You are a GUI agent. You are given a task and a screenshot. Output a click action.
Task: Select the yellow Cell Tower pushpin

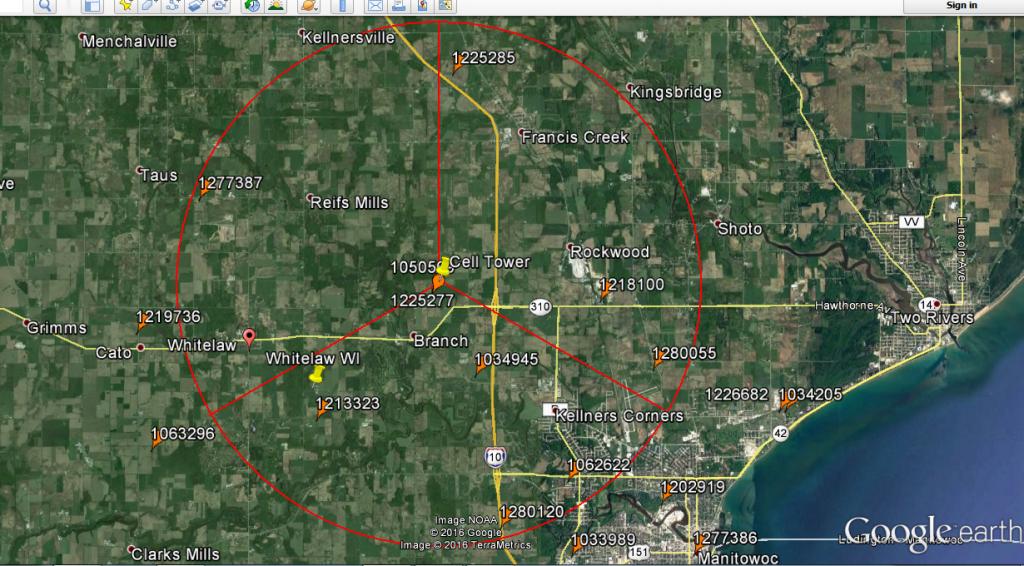(444, 265)
